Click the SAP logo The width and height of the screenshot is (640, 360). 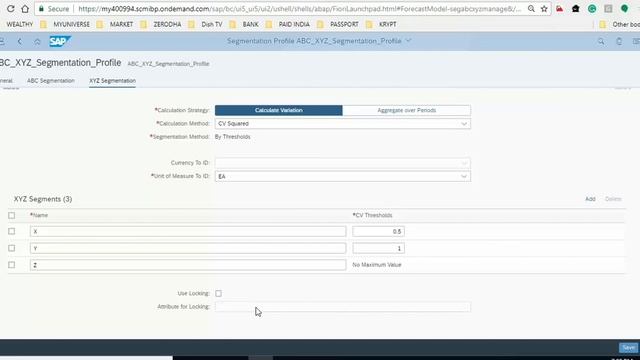(x=60, y=41)
